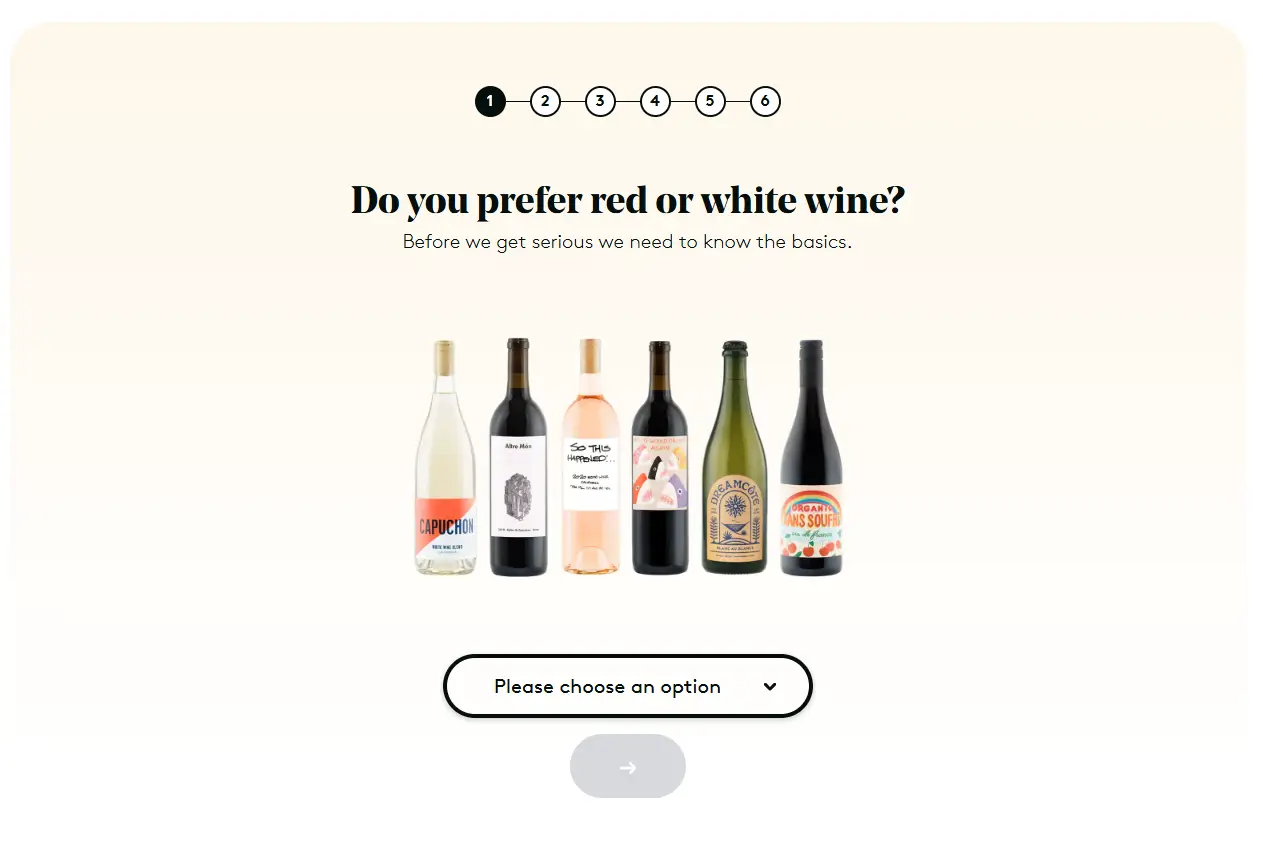This screenshot has height=845, width=1263.
Task: Click the rainbow Sans Soufre label
Action: 811,522
